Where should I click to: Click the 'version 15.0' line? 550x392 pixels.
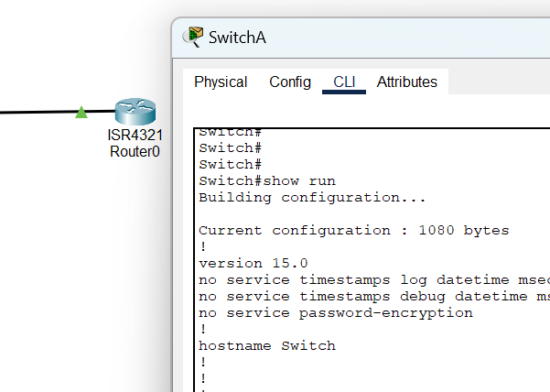tap(253, 263)
